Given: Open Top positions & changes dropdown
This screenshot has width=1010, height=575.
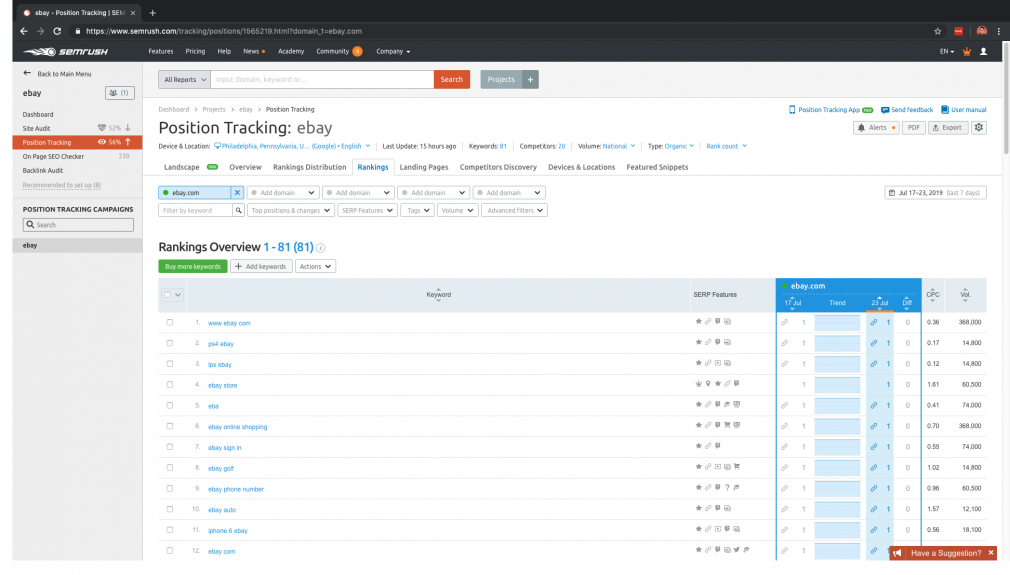Looking at the screenshot, I should click(290, 211).
